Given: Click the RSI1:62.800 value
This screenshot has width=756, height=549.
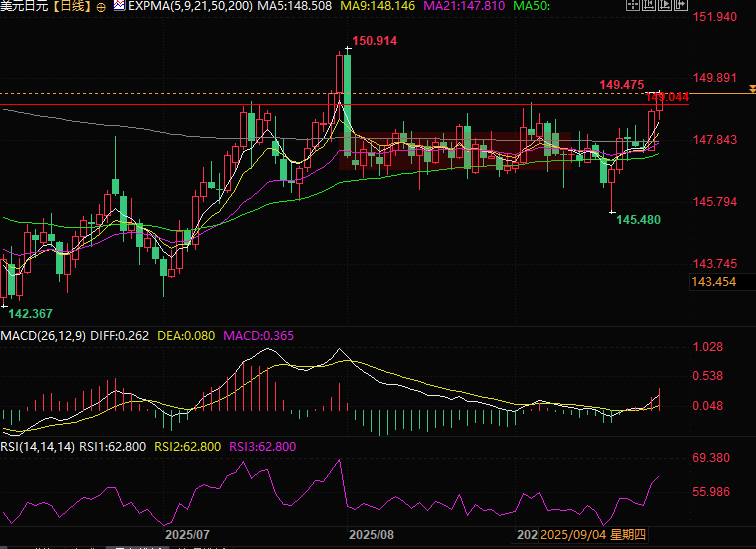Looking at the screenshot, I should click(112, 446).
